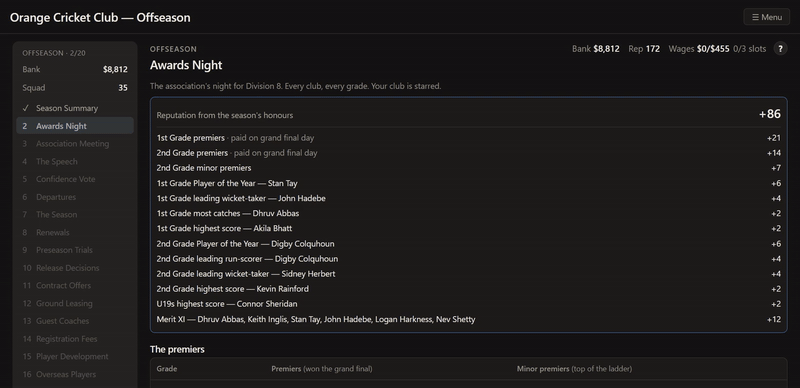Open Departures step

[x=75, y=197]
